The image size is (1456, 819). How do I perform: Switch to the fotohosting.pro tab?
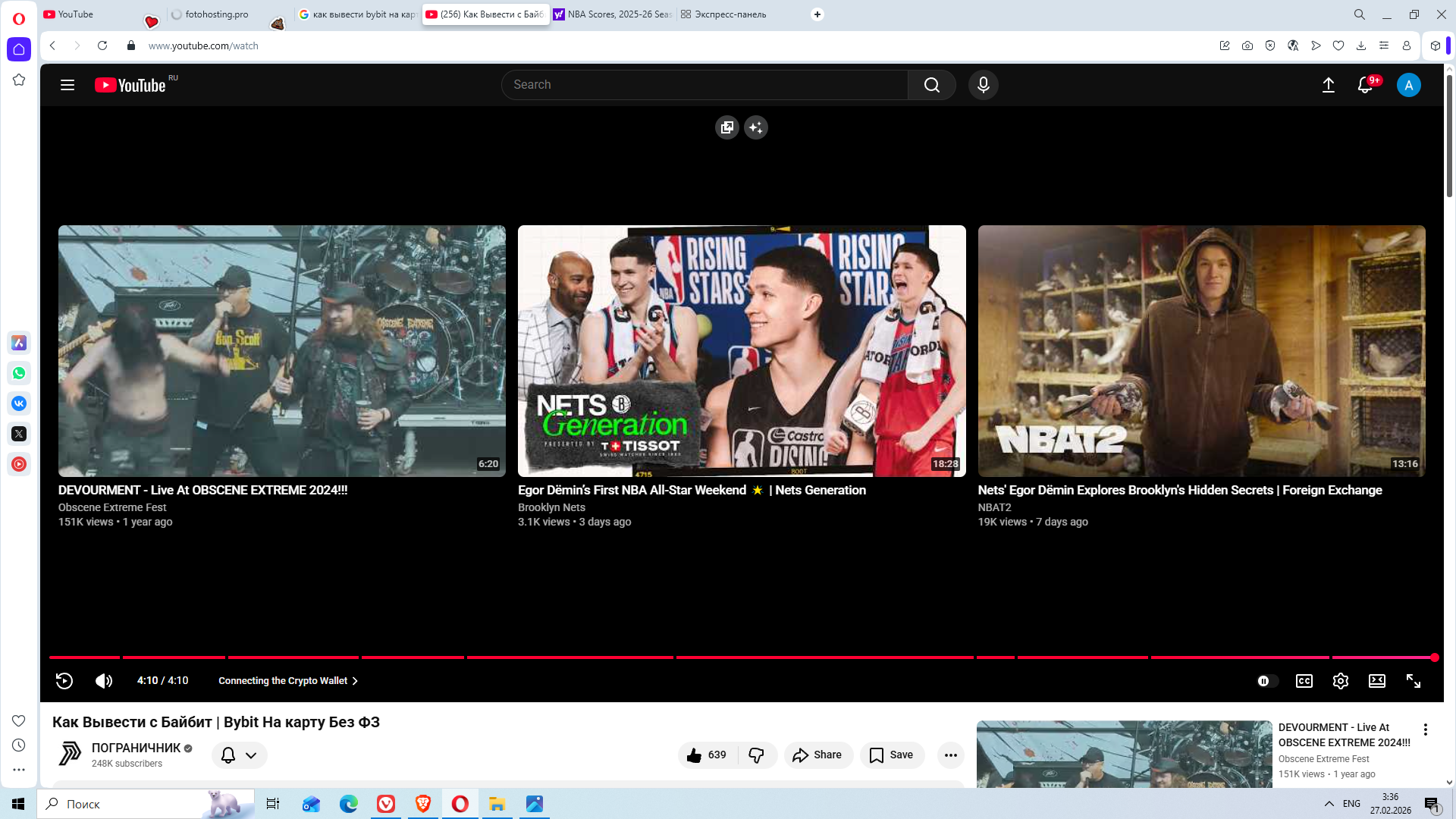(216, 14)
